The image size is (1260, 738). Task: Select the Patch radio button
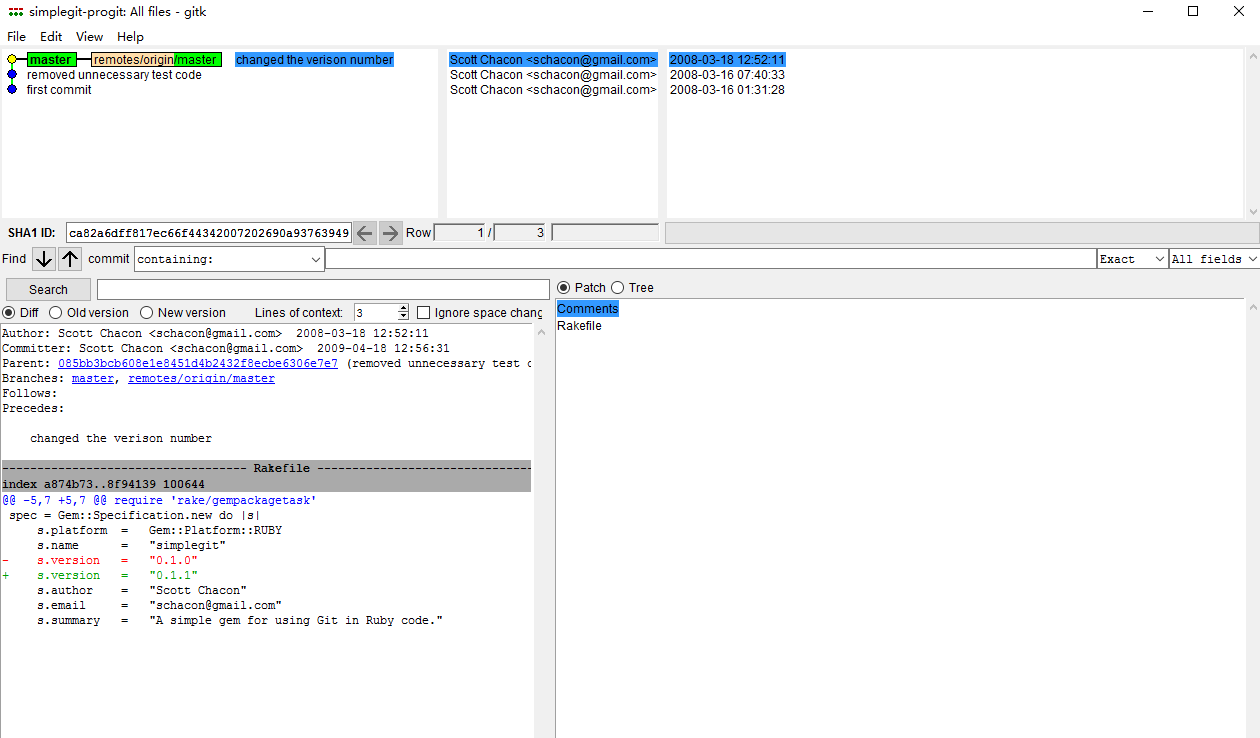[x=564, y=288]
